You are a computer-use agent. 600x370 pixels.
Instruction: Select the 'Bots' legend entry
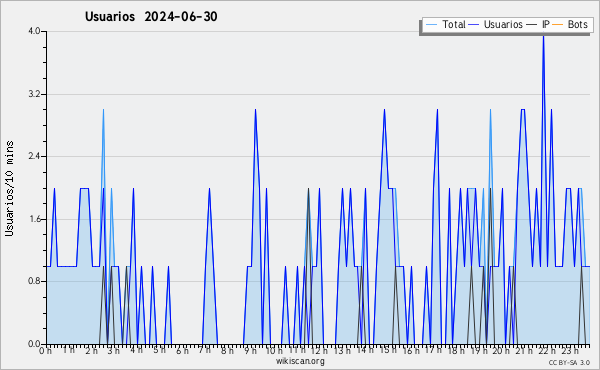[x=570, y=25]
